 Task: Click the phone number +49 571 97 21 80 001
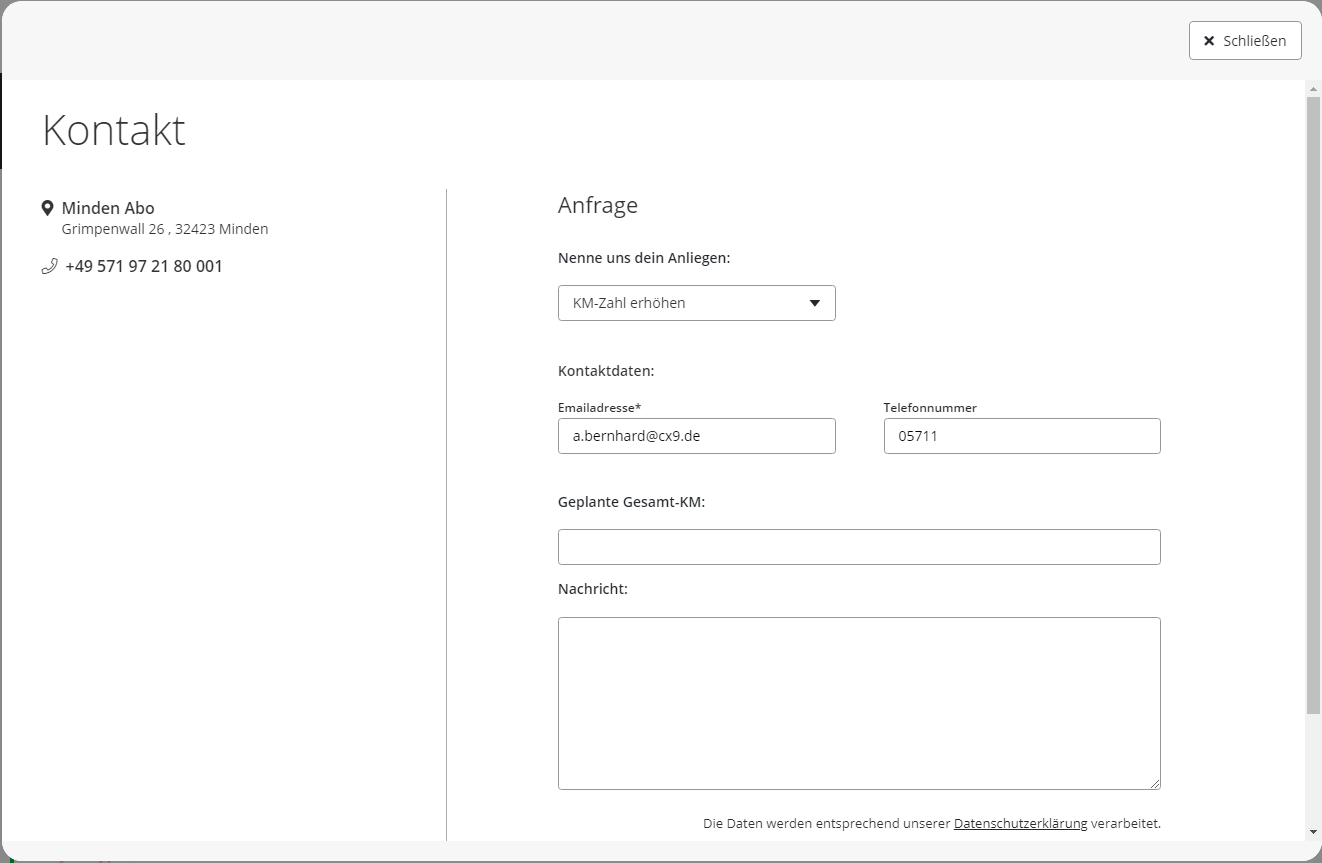[x=144, y=266]
